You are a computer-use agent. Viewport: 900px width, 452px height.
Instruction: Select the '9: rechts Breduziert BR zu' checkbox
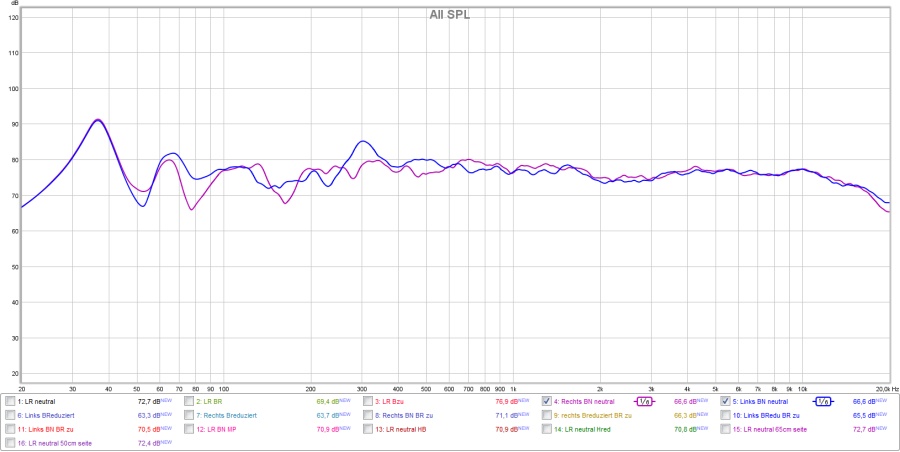547,415
